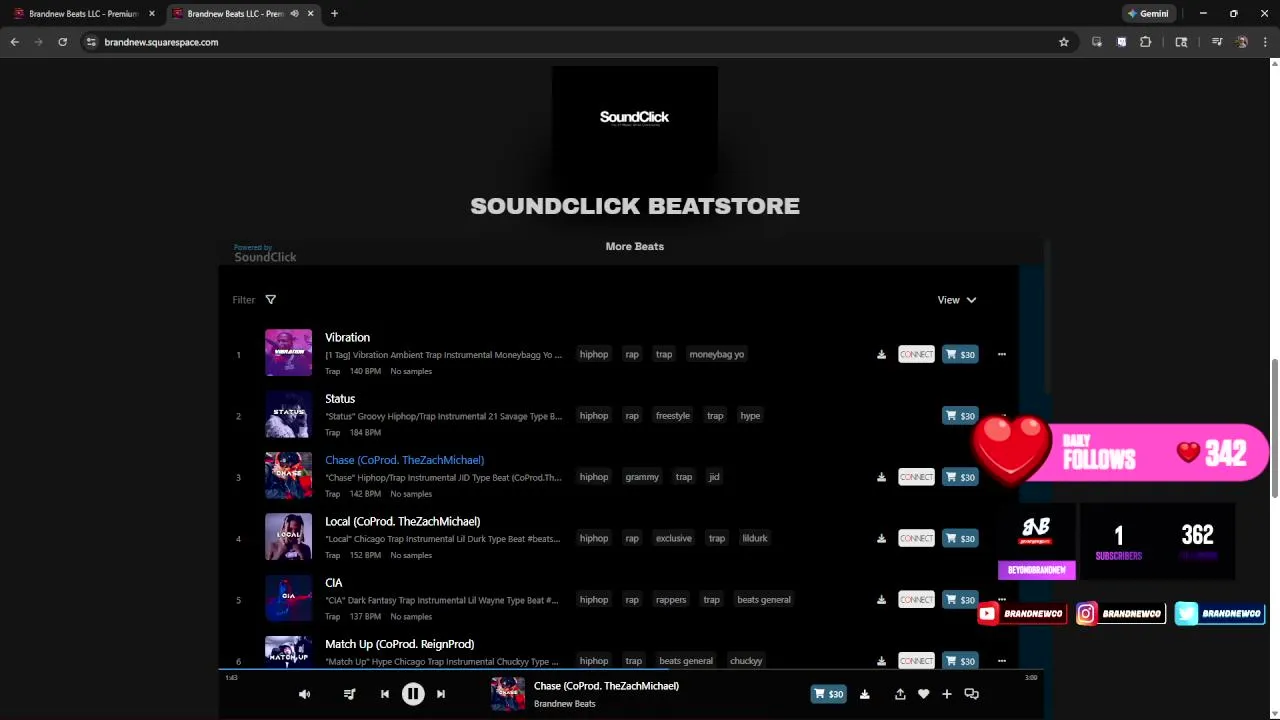Download the Vibration beat

point(881,355)
